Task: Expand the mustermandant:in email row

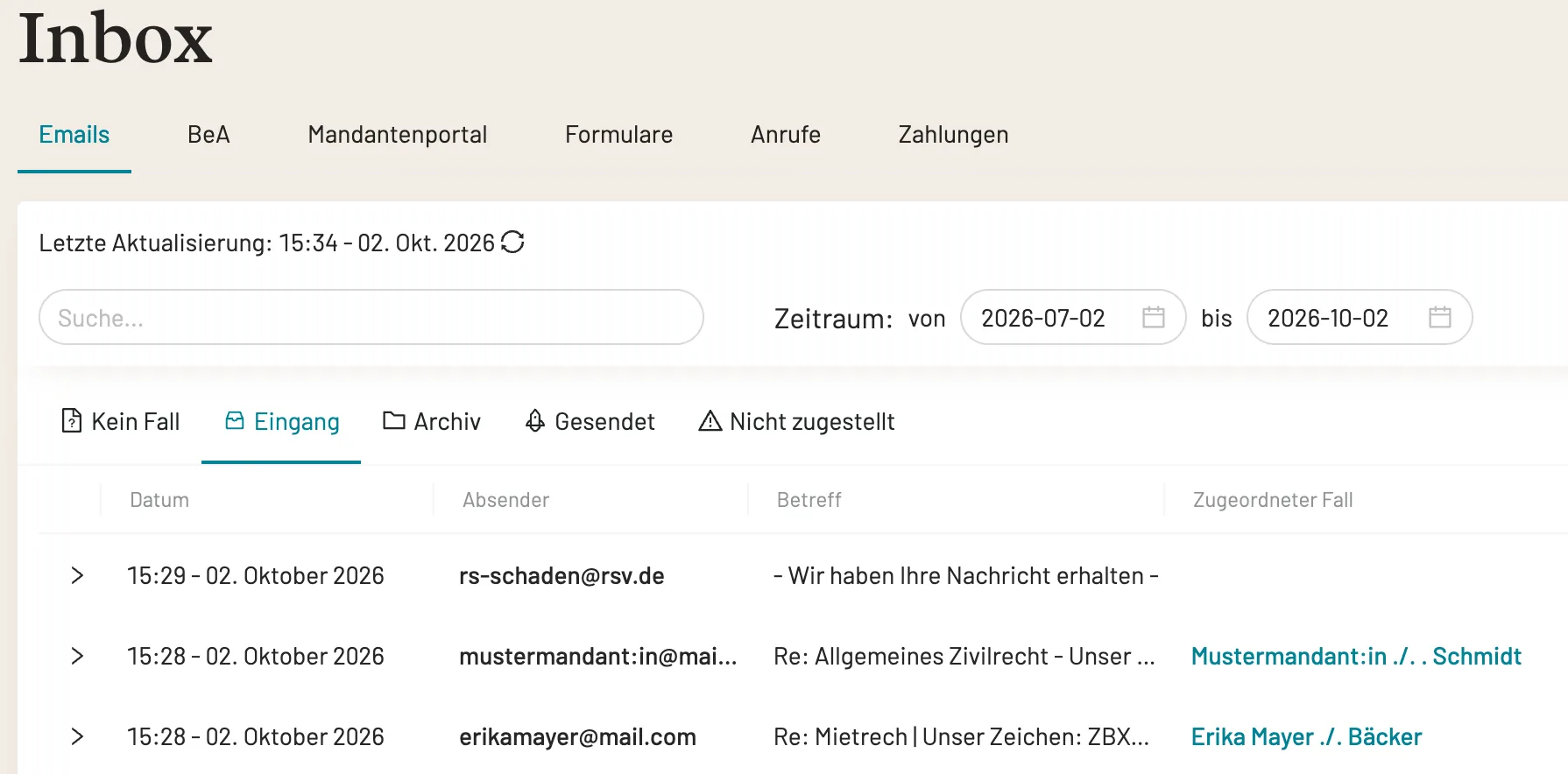Action: pyautogui.click(x=77, y=656)
